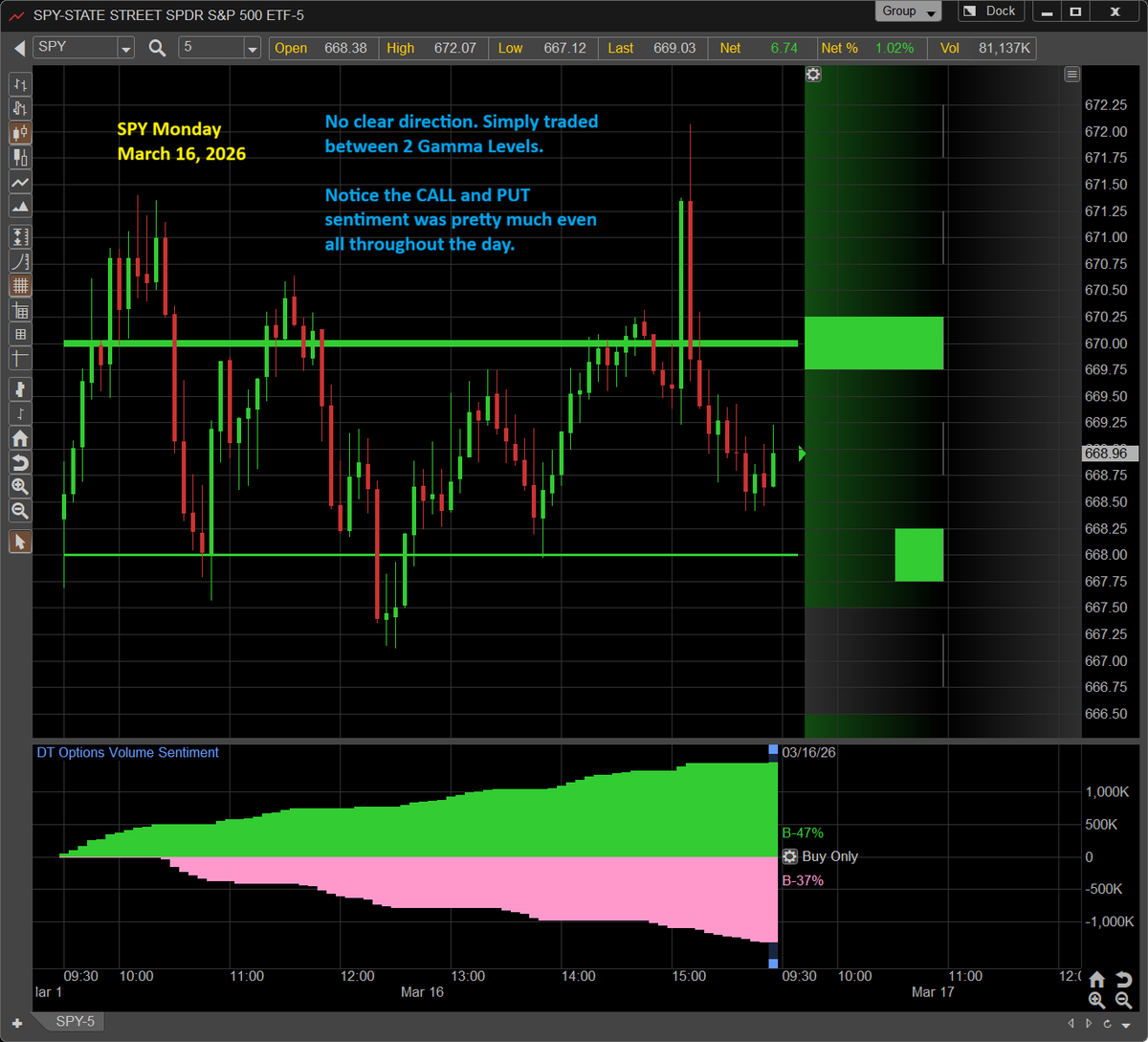Open the Buy Only settings gear

(x=790, y=856)
